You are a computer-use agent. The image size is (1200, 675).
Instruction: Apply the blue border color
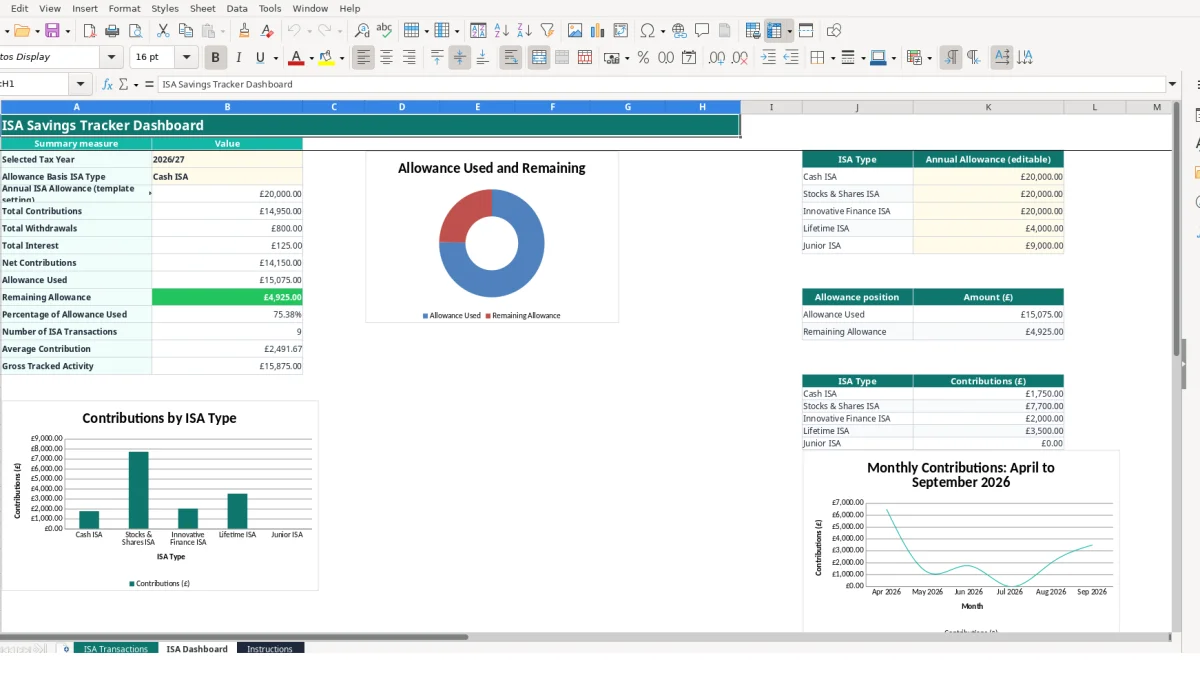(x=877, y=58)
